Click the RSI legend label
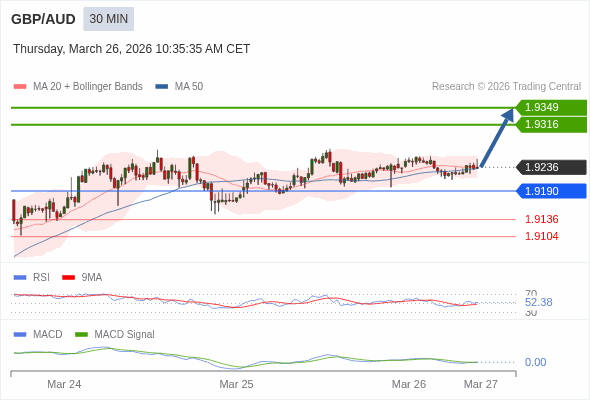 [x=41, y=278]
